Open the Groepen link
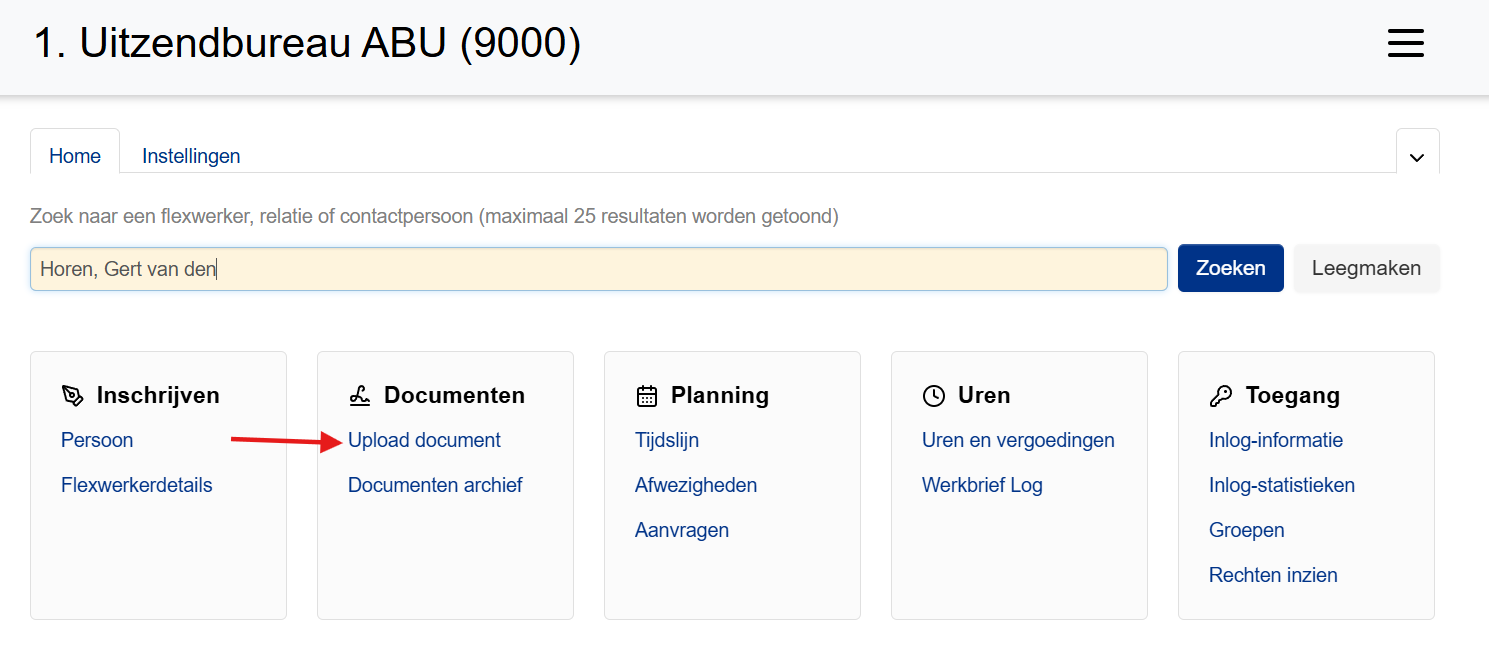 pos(1247,530)
